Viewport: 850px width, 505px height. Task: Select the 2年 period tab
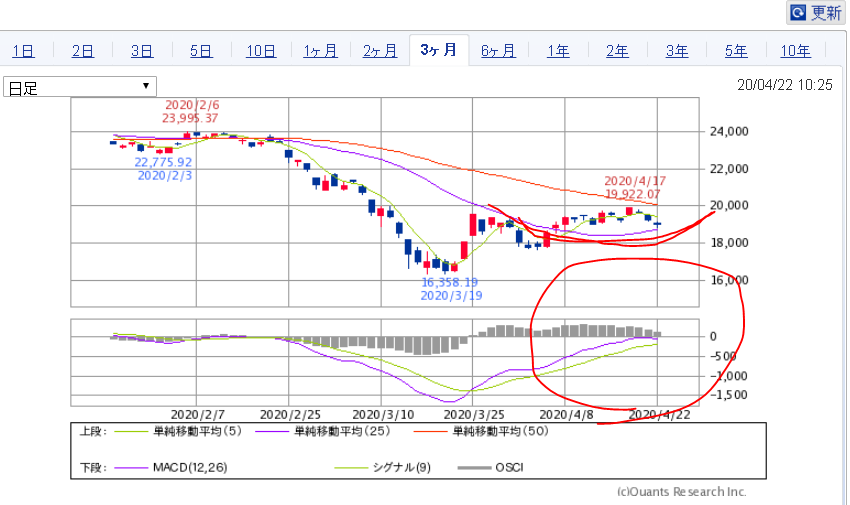(617, 50)
